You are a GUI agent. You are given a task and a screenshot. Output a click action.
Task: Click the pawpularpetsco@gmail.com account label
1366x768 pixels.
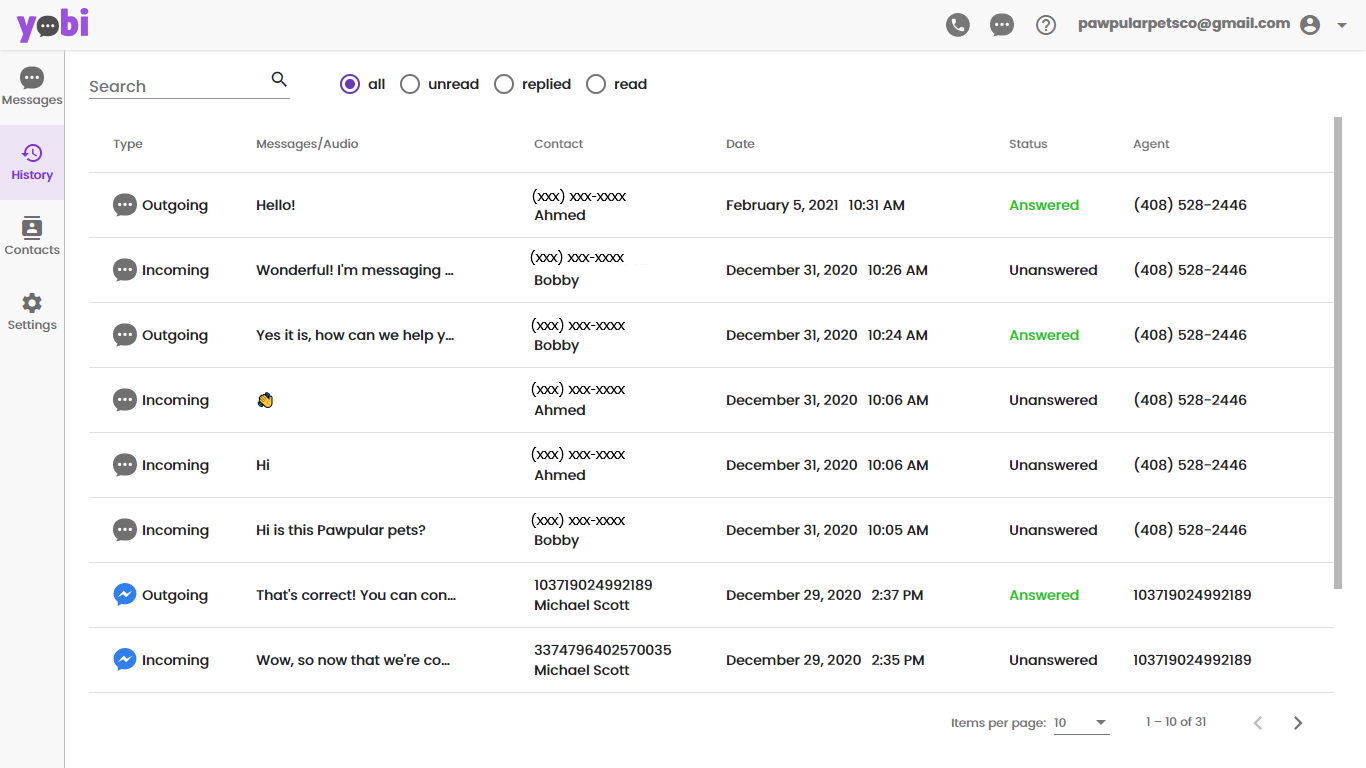coord(1184,24)
